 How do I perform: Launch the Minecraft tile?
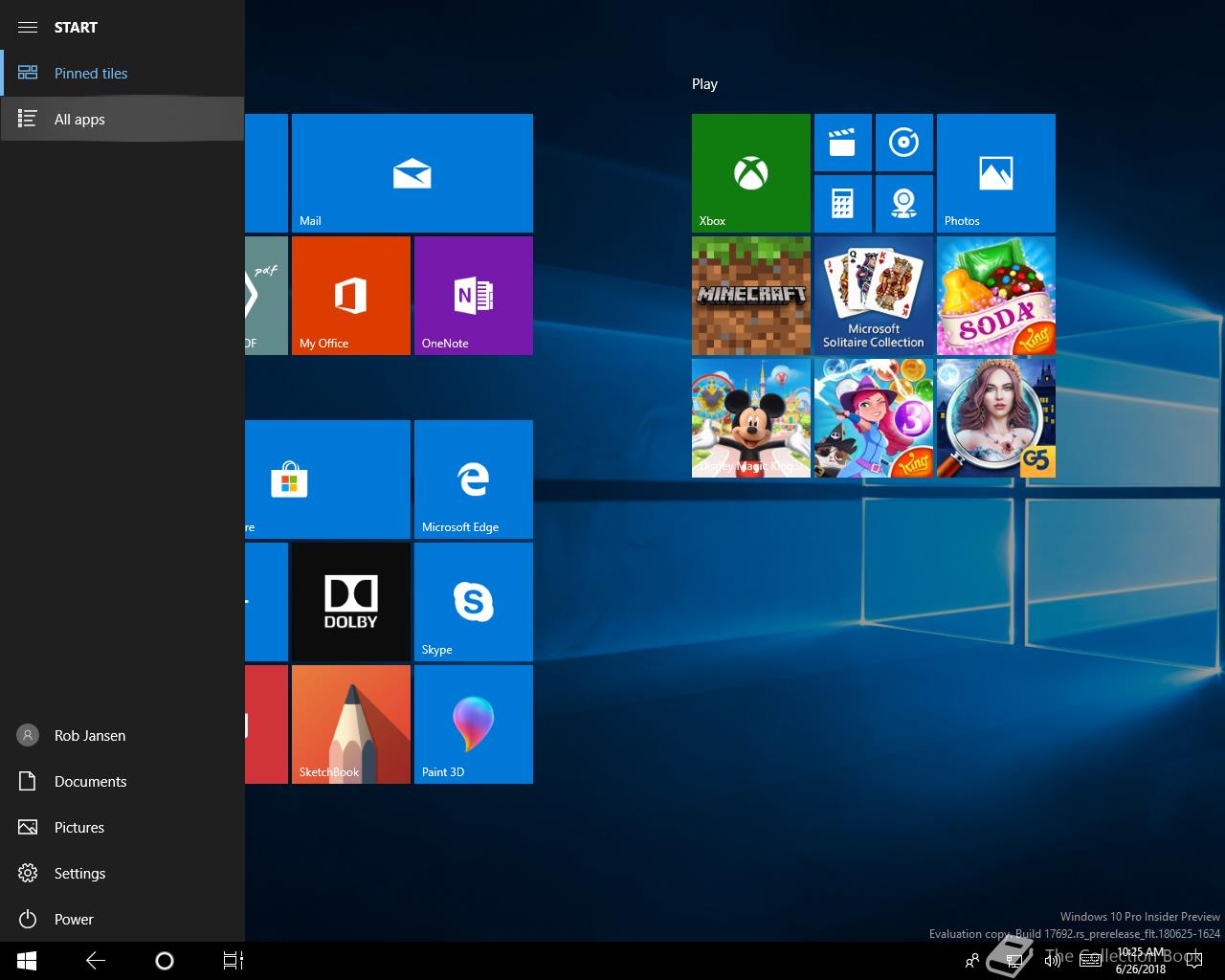click(x=750, y=295)
